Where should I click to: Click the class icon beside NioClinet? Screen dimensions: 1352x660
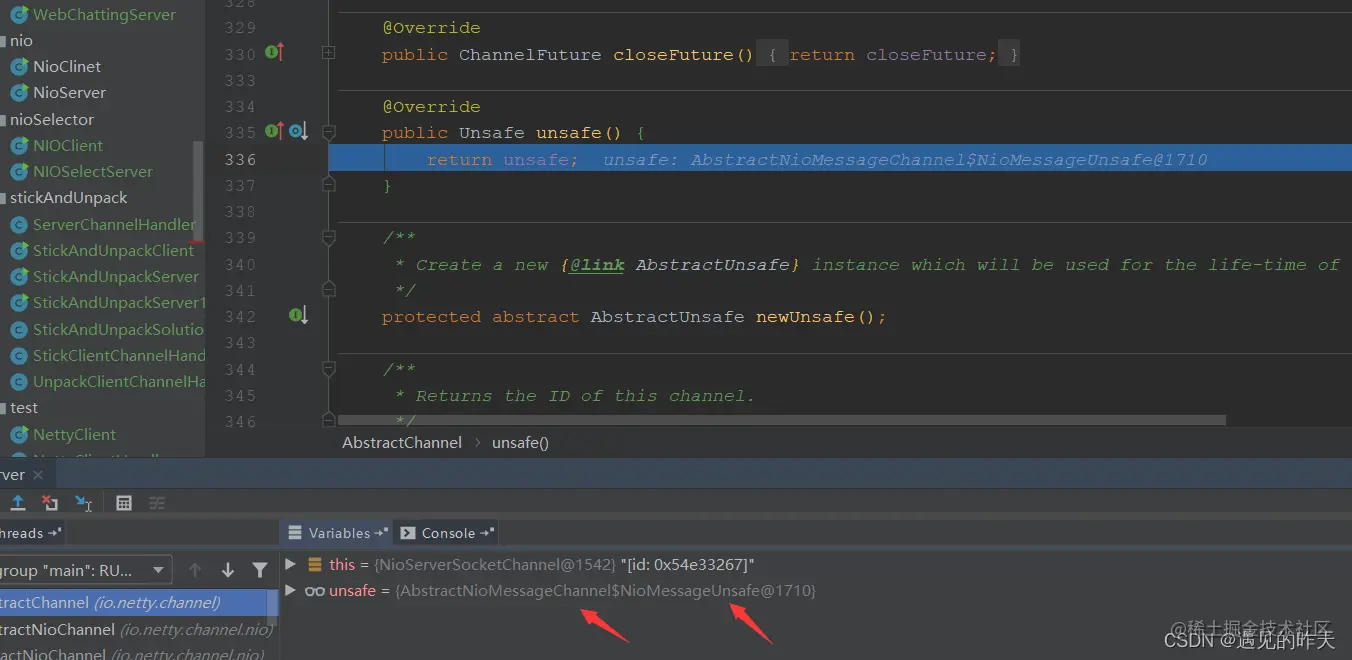click(x=19, y=67)
